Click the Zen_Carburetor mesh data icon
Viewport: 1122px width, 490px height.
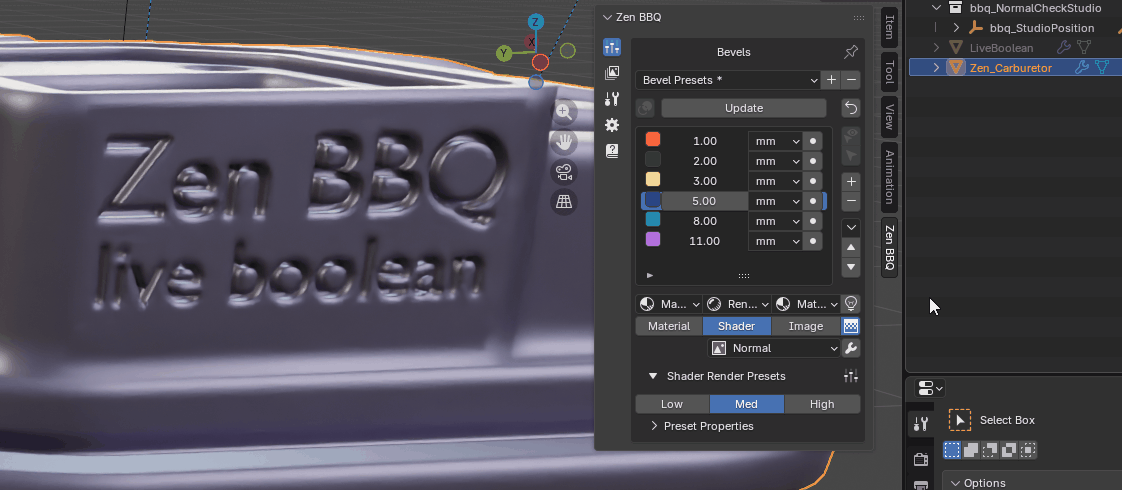1102,67
